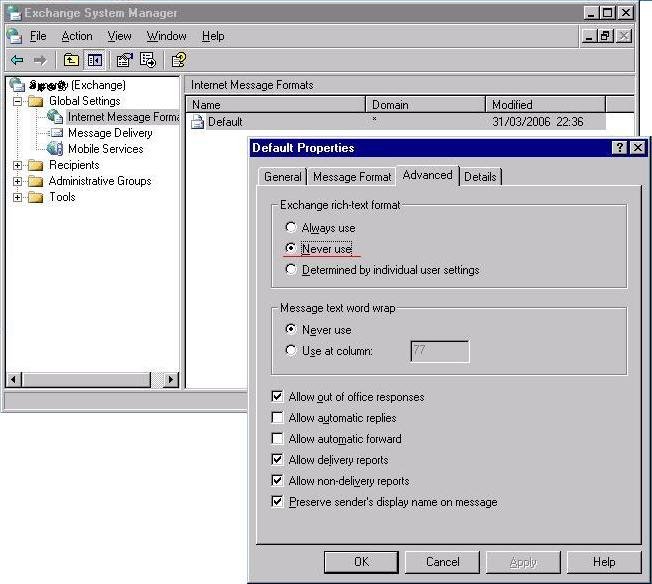Toggle the Show/Hide console tree icon
The height and width of the screenshot is (584, 652).
pos(94,60)
